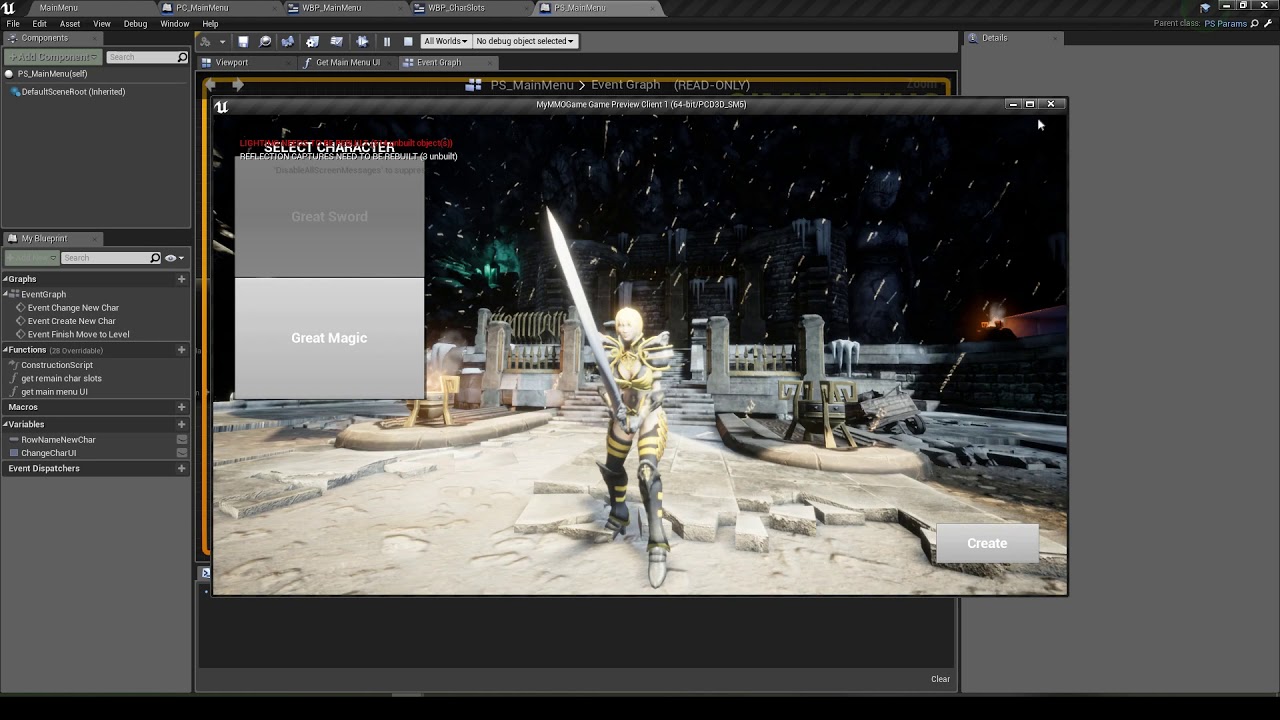Click Great Sword in the game preview

click(329, 216)
